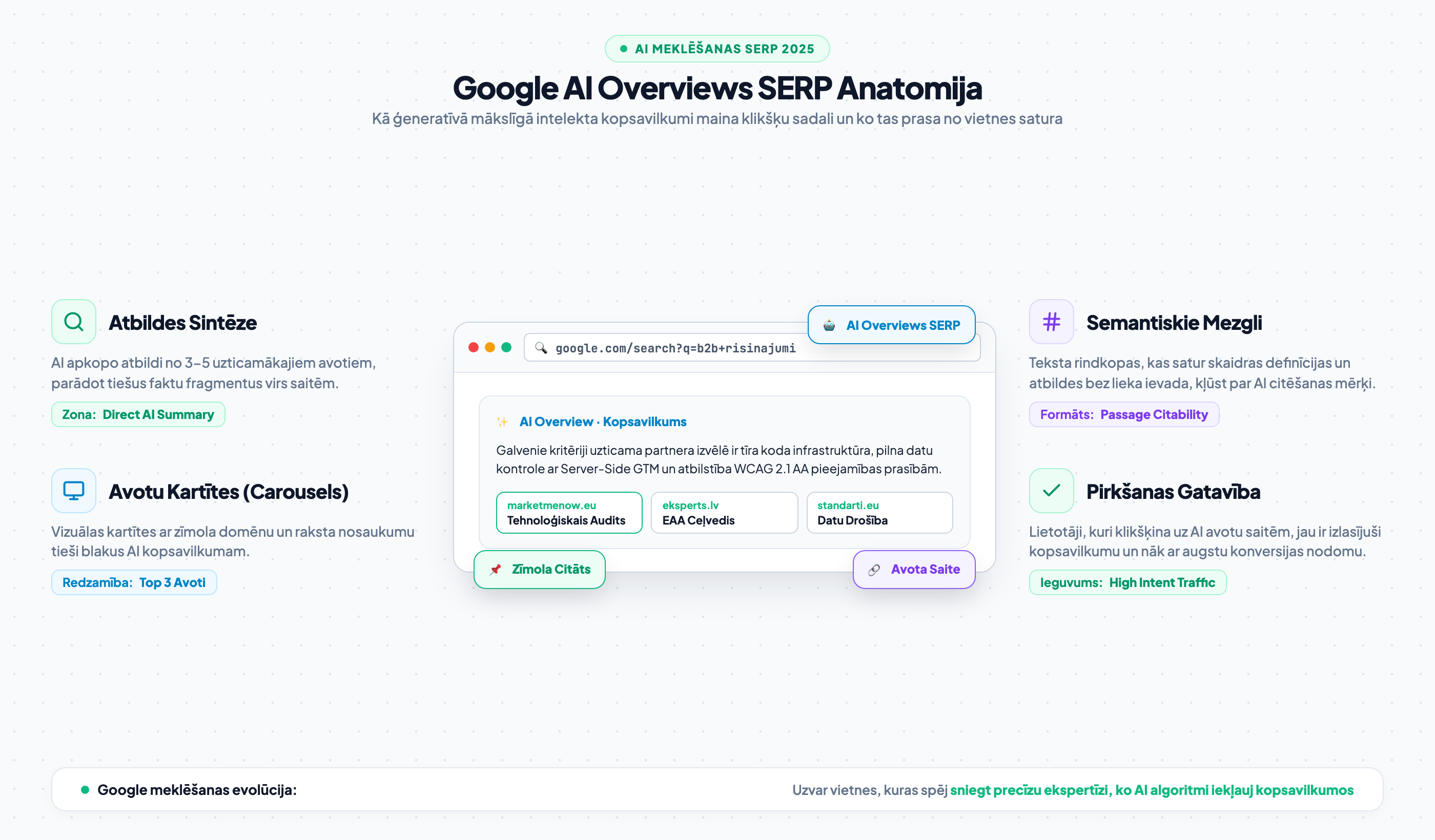Click the green dot in browser mockup

[x=506, y=347]
